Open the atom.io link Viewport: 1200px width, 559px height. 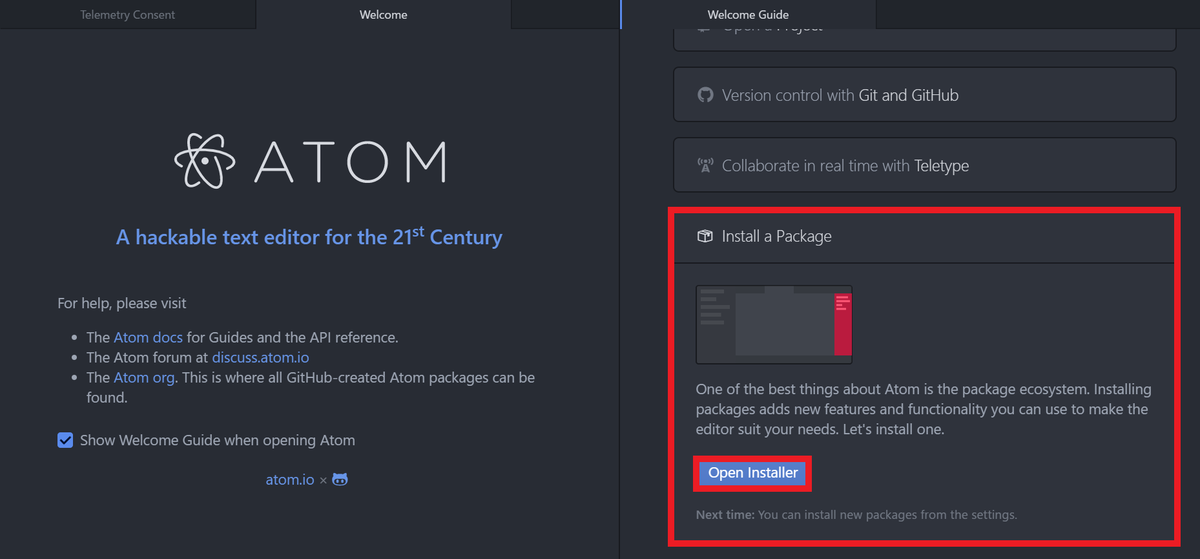(290, 479)
